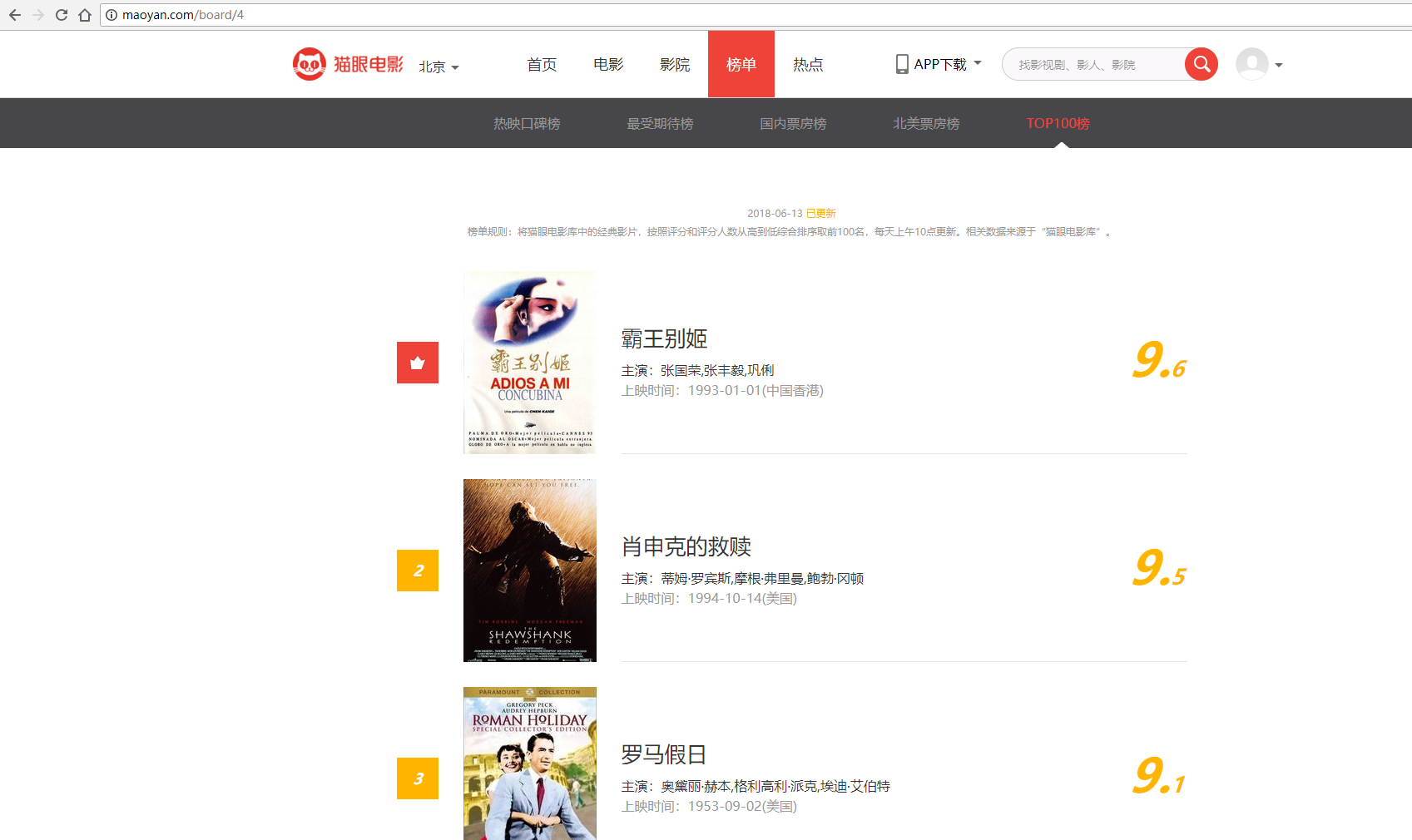
Task: Open the 电影 navigation item
Action: coord(608,64)
